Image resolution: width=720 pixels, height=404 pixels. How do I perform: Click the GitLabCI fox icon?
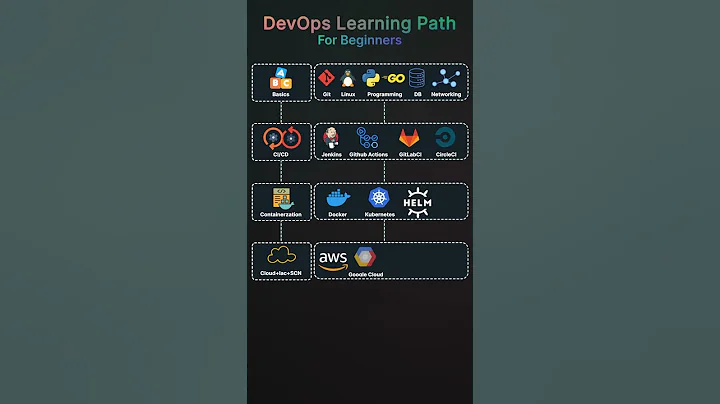click(x=409, y=138)
